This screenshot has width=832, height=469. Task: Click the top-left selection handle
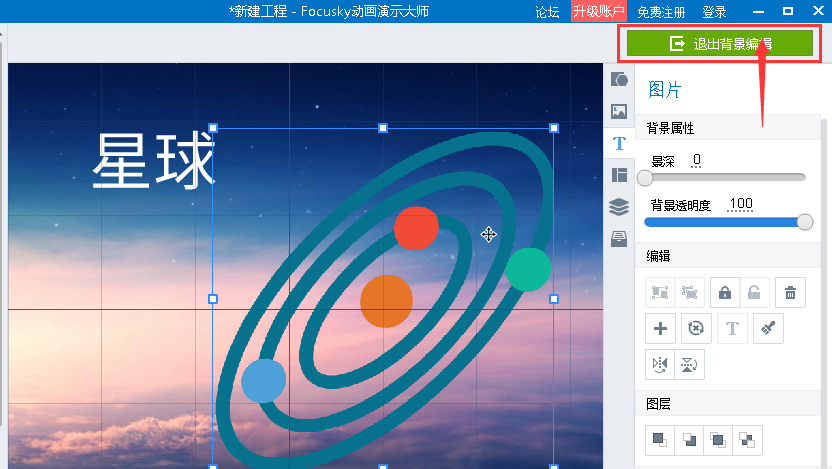213,128
